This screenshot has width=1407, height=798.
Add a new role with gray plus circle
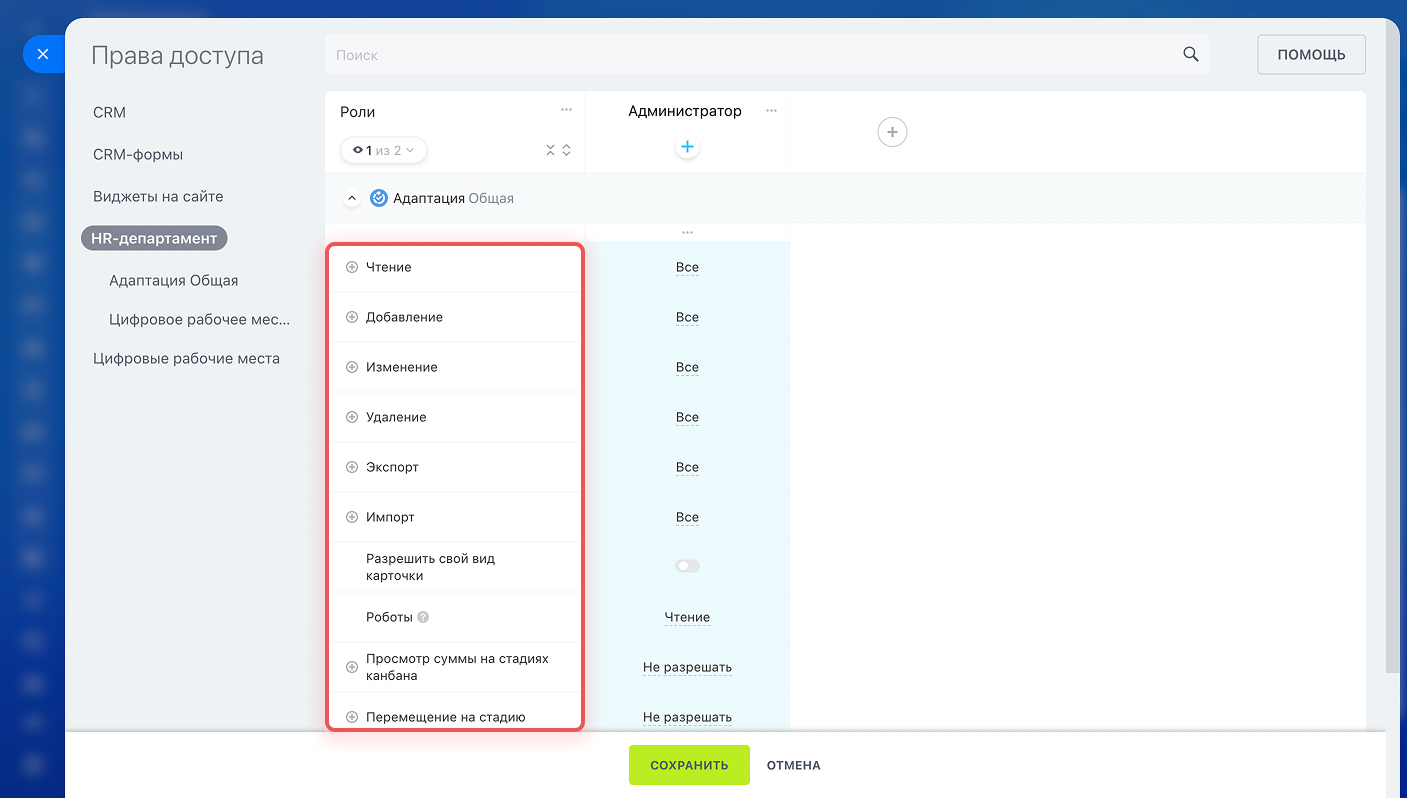point(892,132)
